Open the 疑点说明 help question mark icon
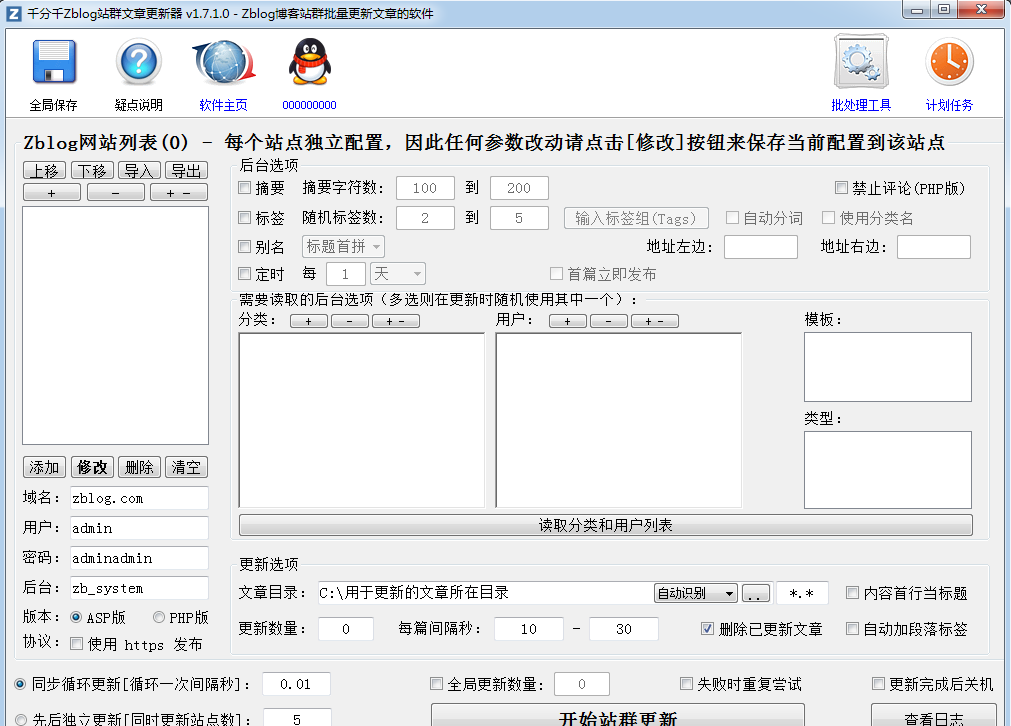Screen dimensions: 1011x726 click(x=139, y=62)
